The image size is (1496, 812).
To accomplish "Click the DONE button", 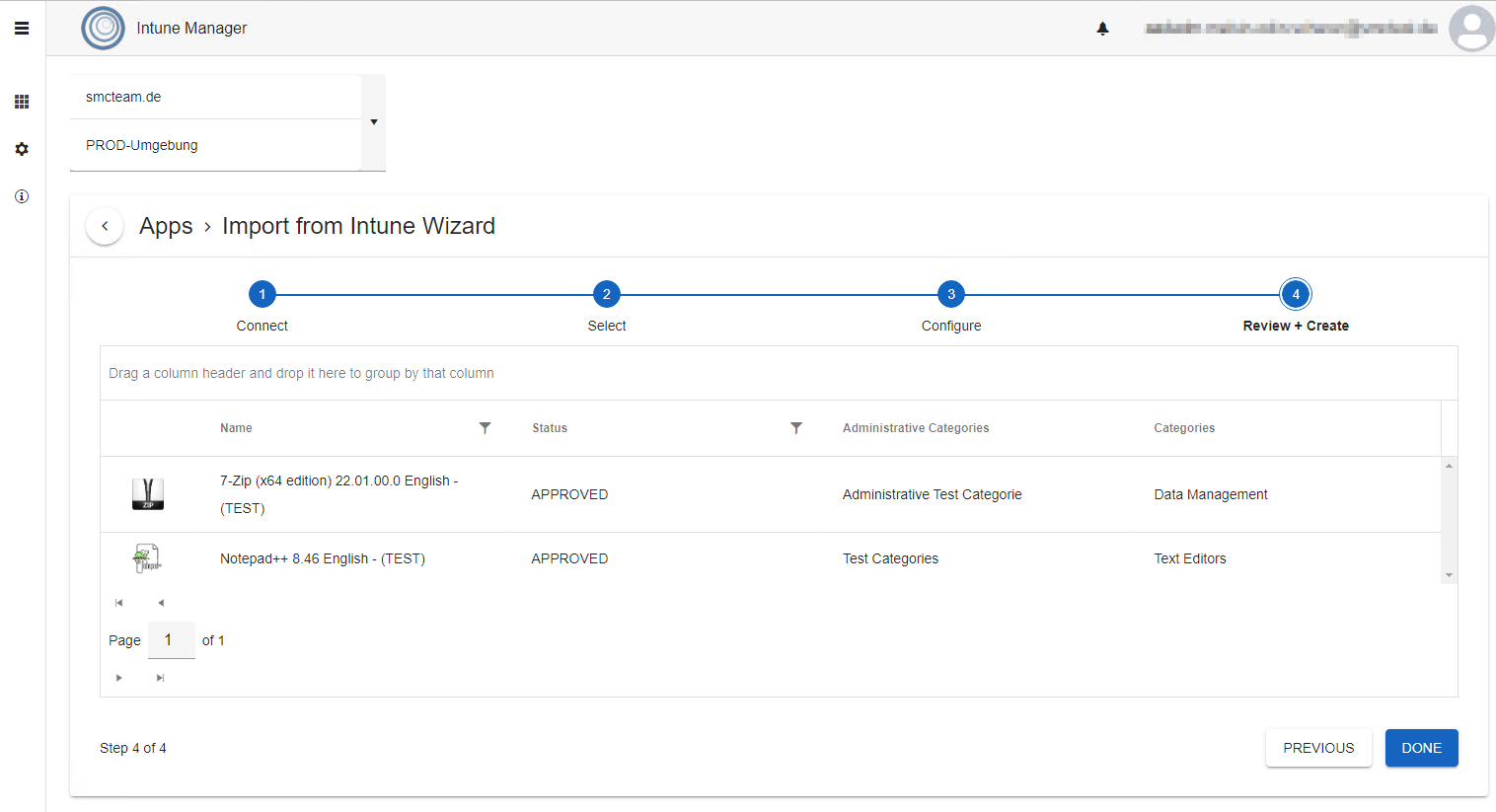I will pos(1422,748).
